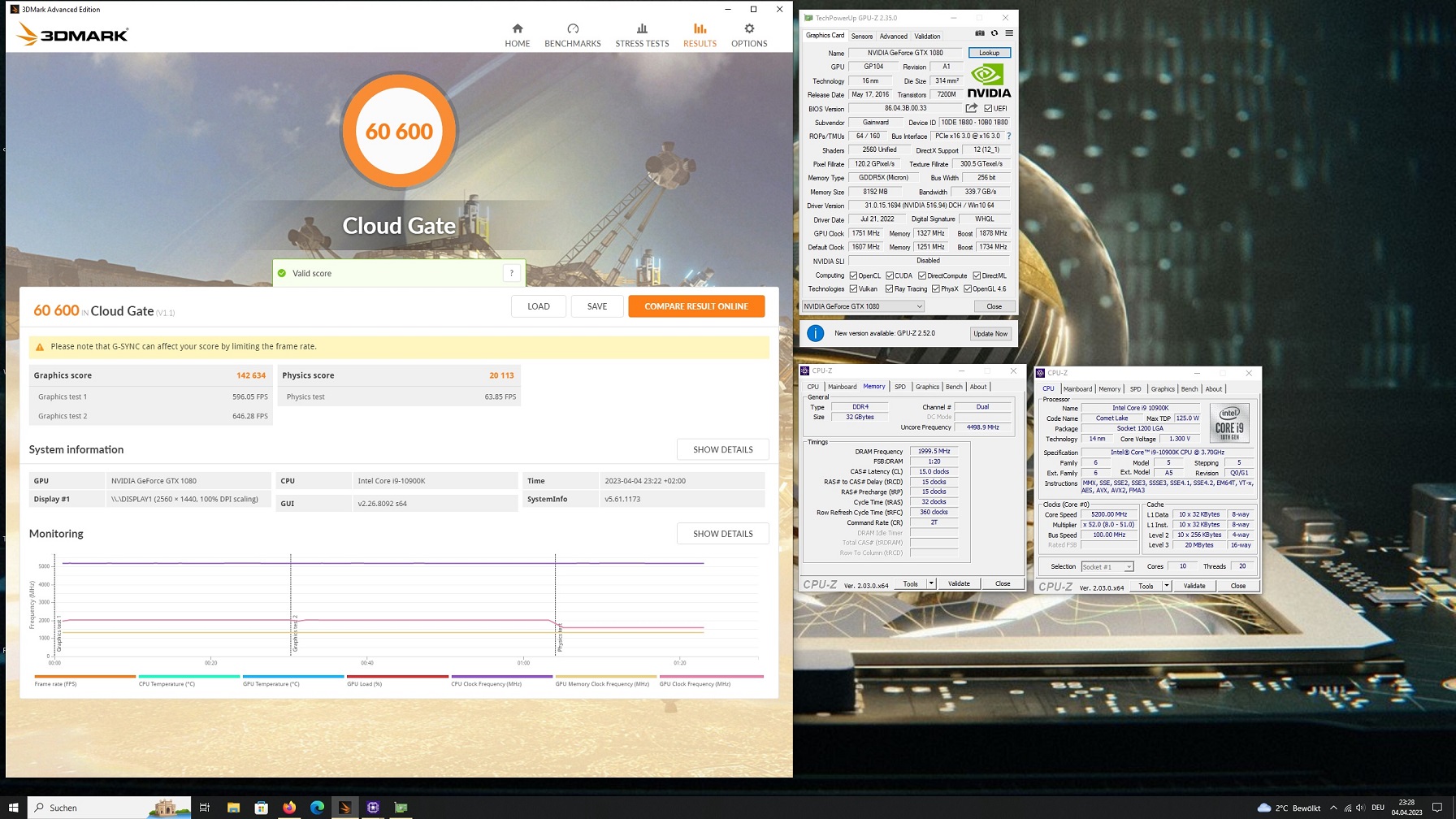This screenshot has width=1456, height=819.
Task: Click Validate in CPU-Z Memory window
Action: tap(959, 583)
